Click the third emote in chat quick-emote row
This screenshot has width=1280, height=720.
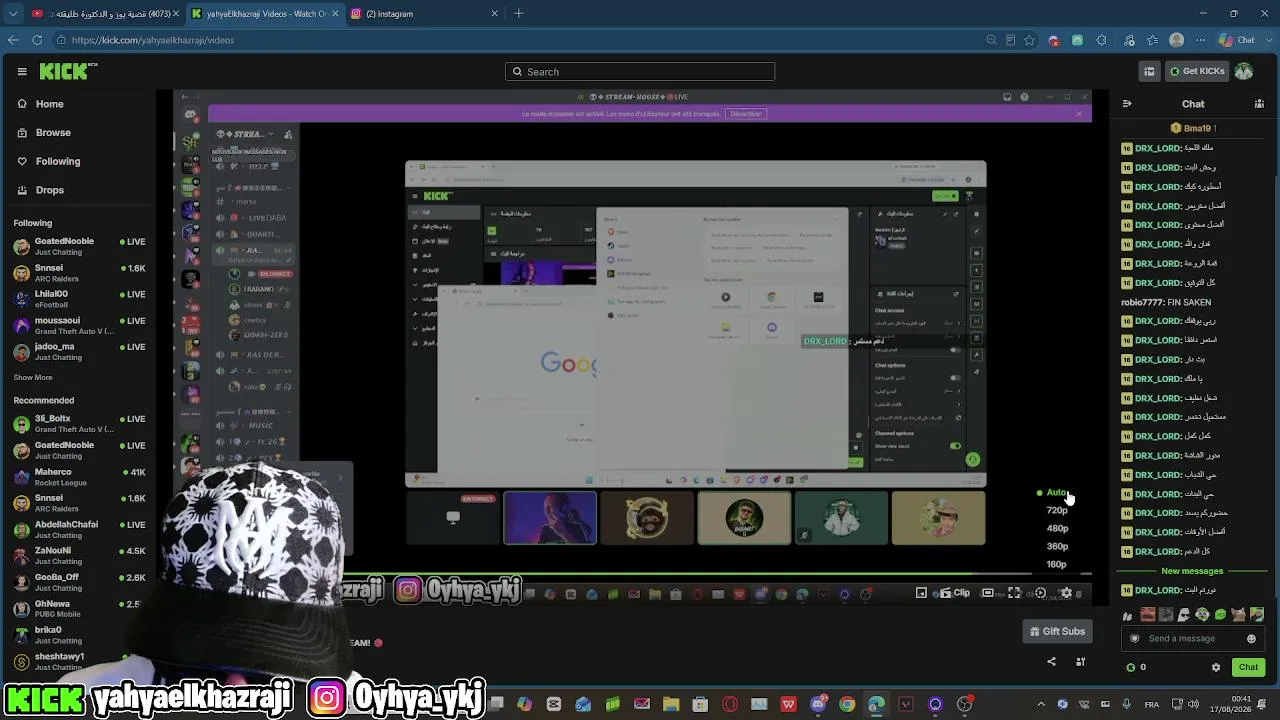1166,614
